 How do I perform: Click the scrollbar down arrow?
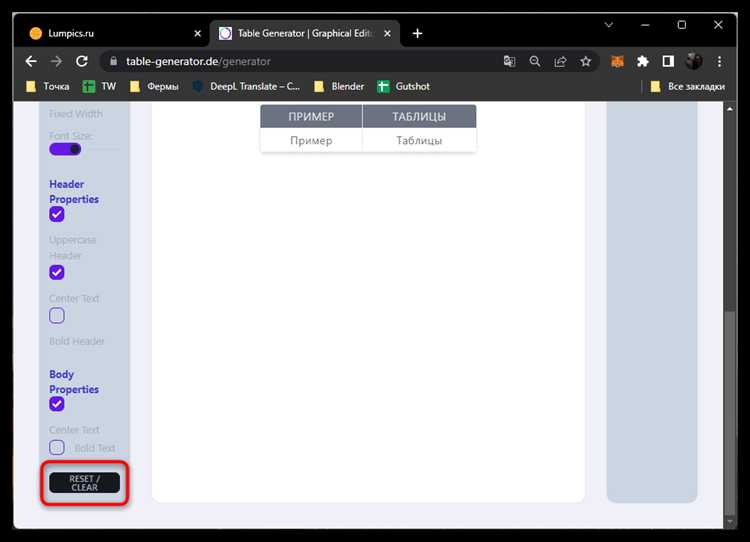coord(729,521)
